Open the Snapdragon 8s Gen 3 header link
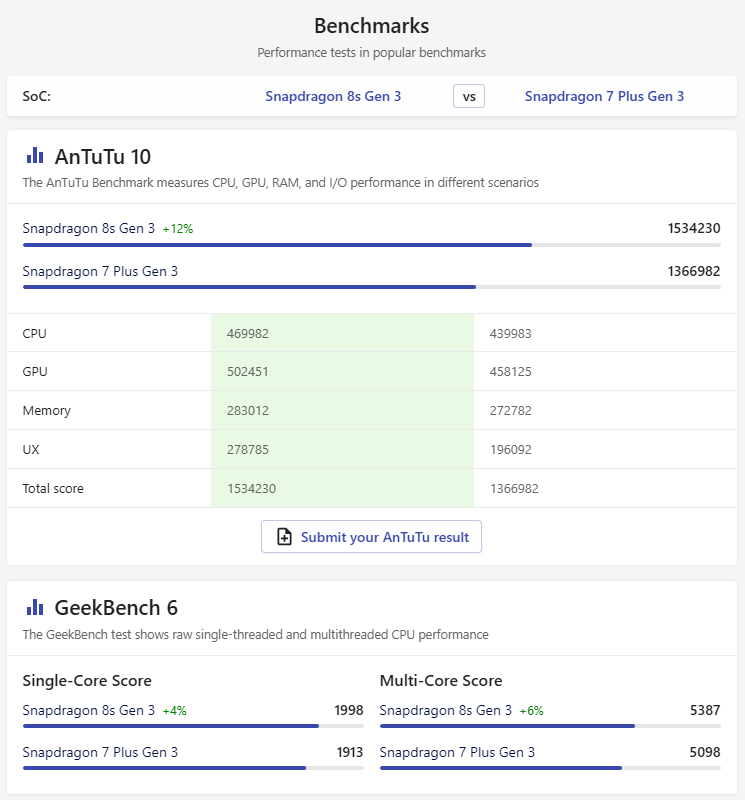The height and width of the screenshot is (800, 745). pos(333,97)
